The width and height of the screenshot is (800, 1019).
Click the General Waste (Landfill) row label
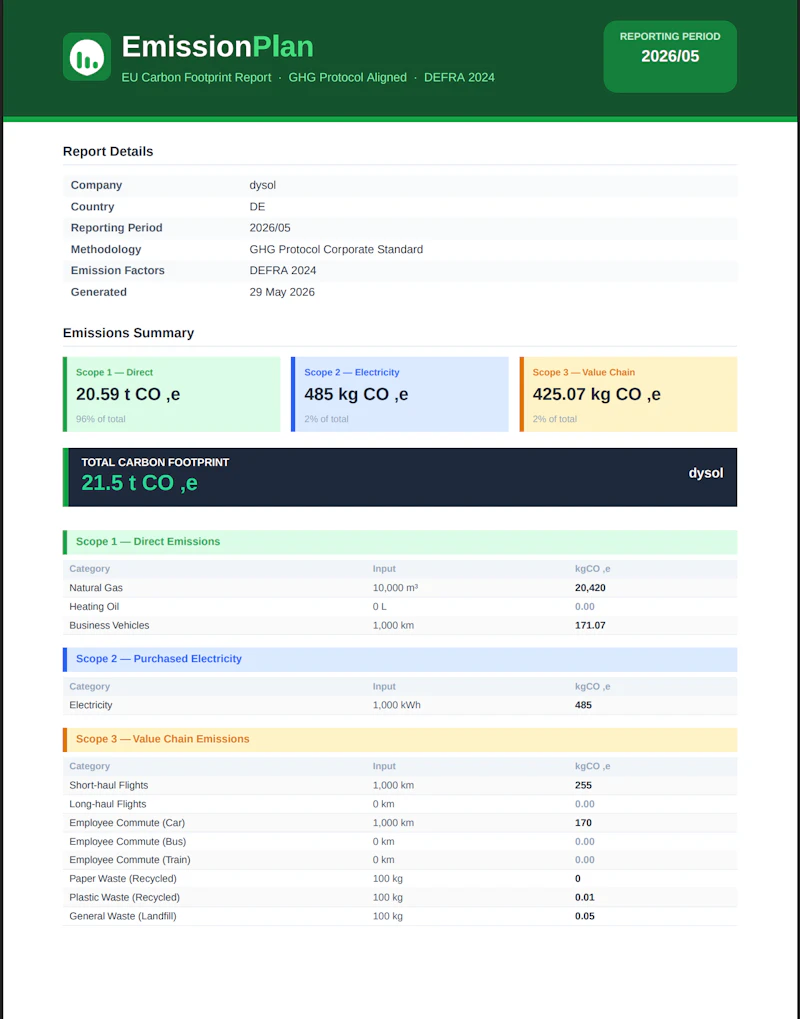tap(123, 916)
